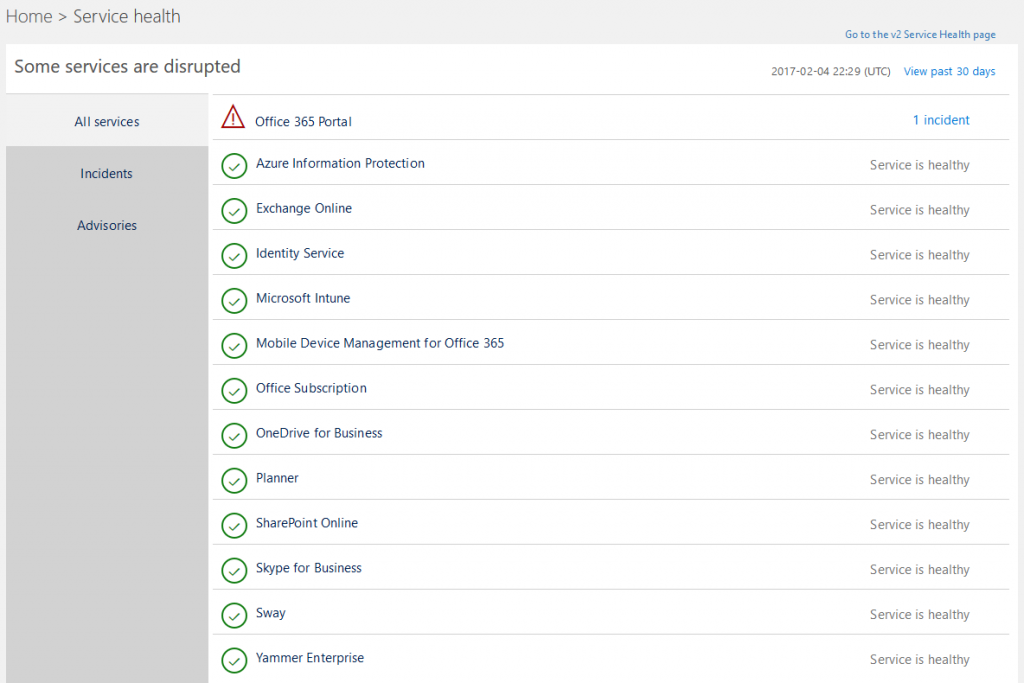Go to the v2 Service Health page

[920, 34]
